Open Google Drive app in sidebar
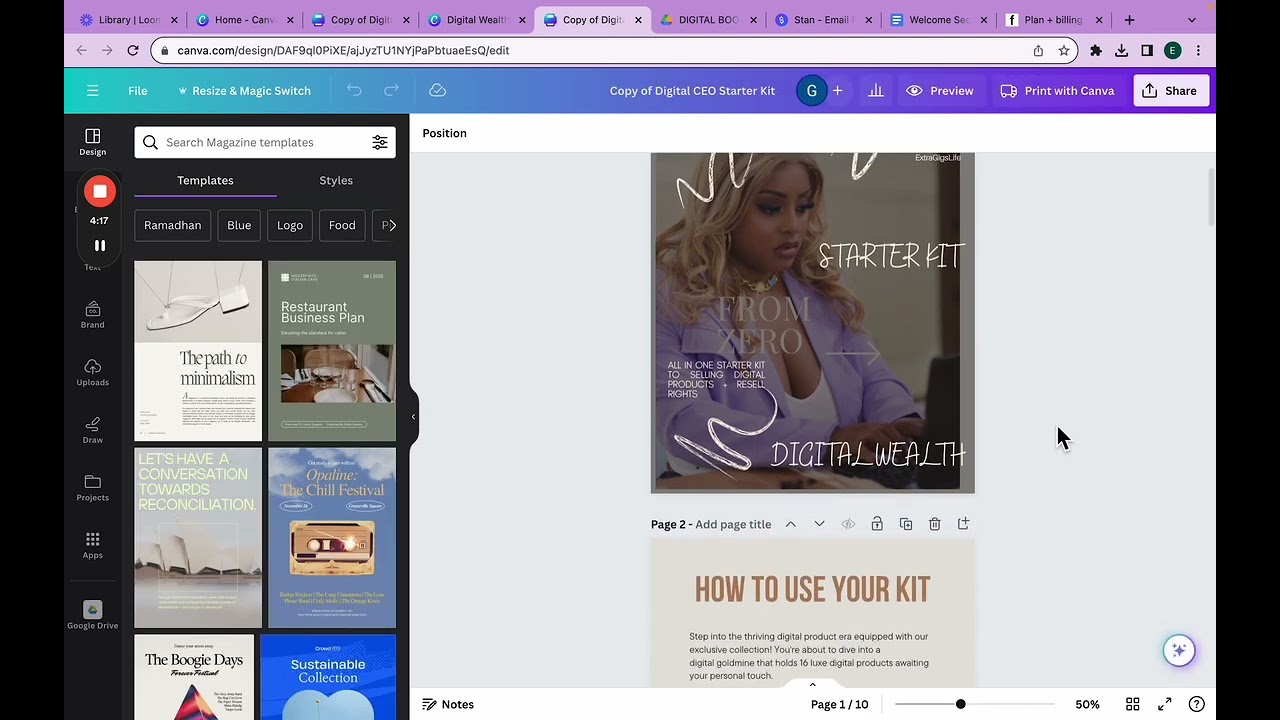This screenshot has width=1280, height=720. coord(92,616)
